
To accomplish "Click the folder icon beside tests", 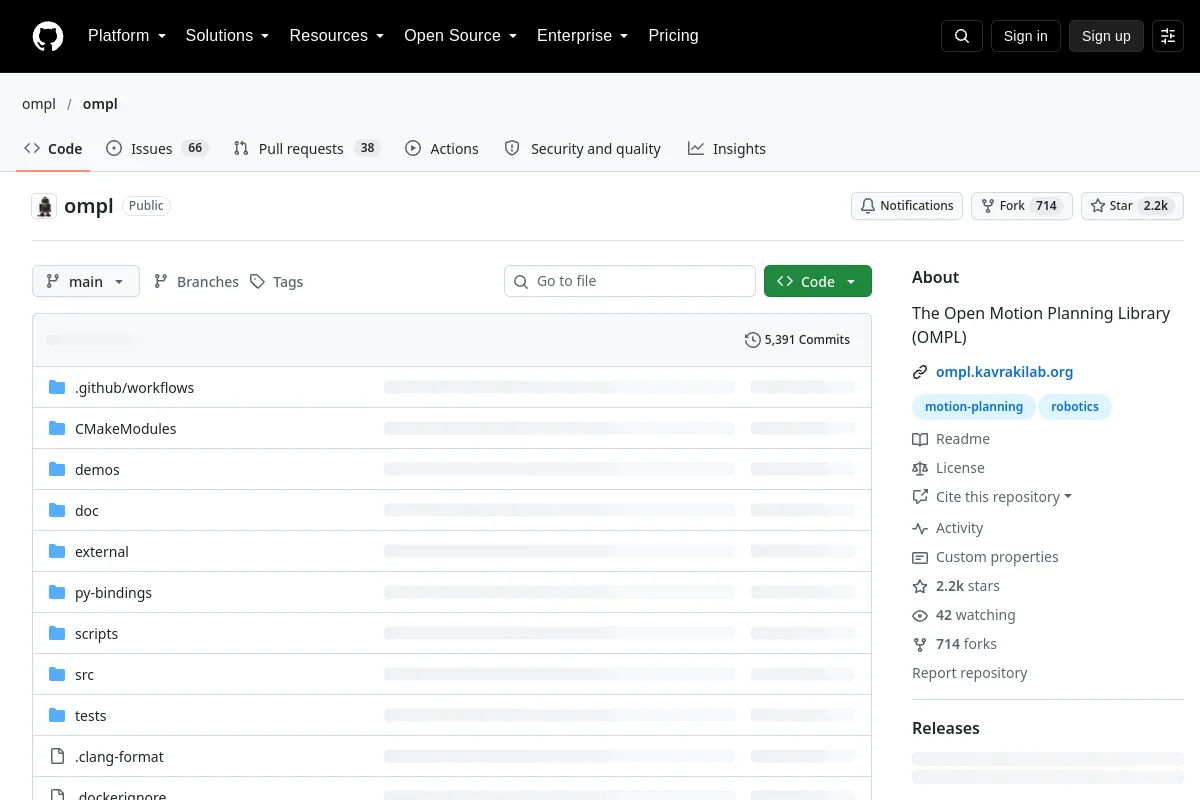I will [x=57, y=715].
